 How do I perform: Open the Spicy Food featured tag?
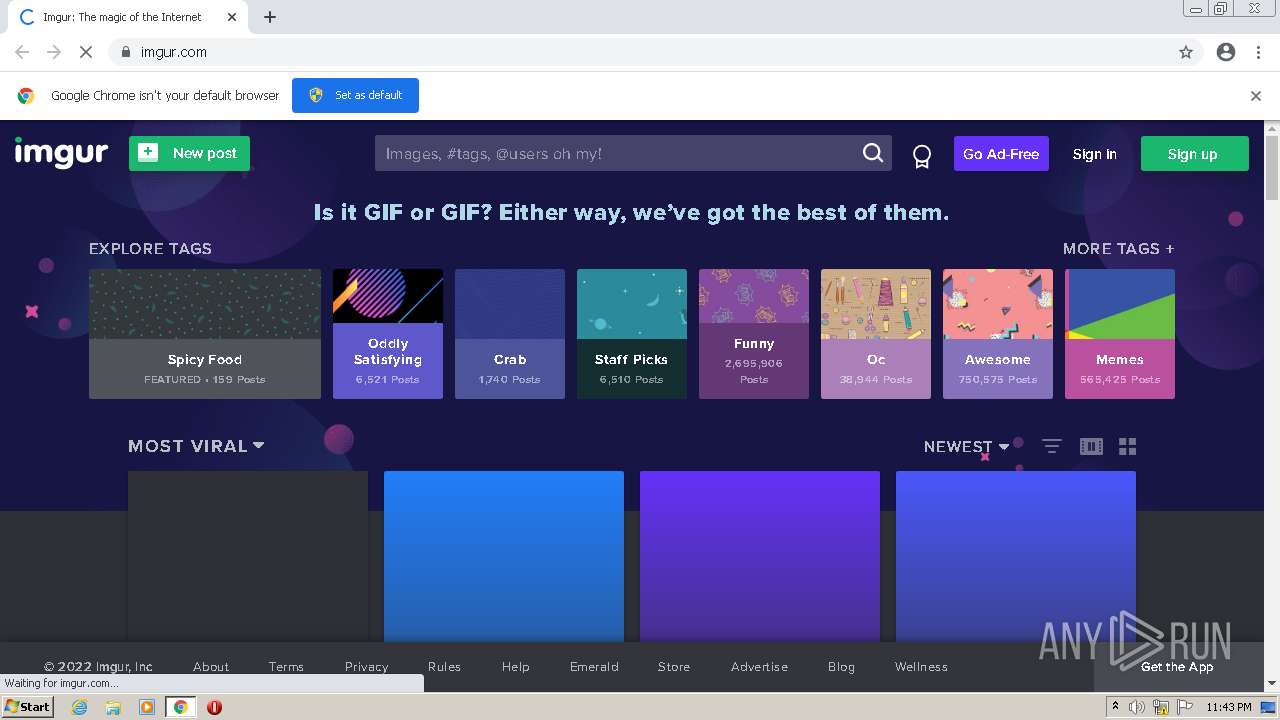tap(205, 334)
